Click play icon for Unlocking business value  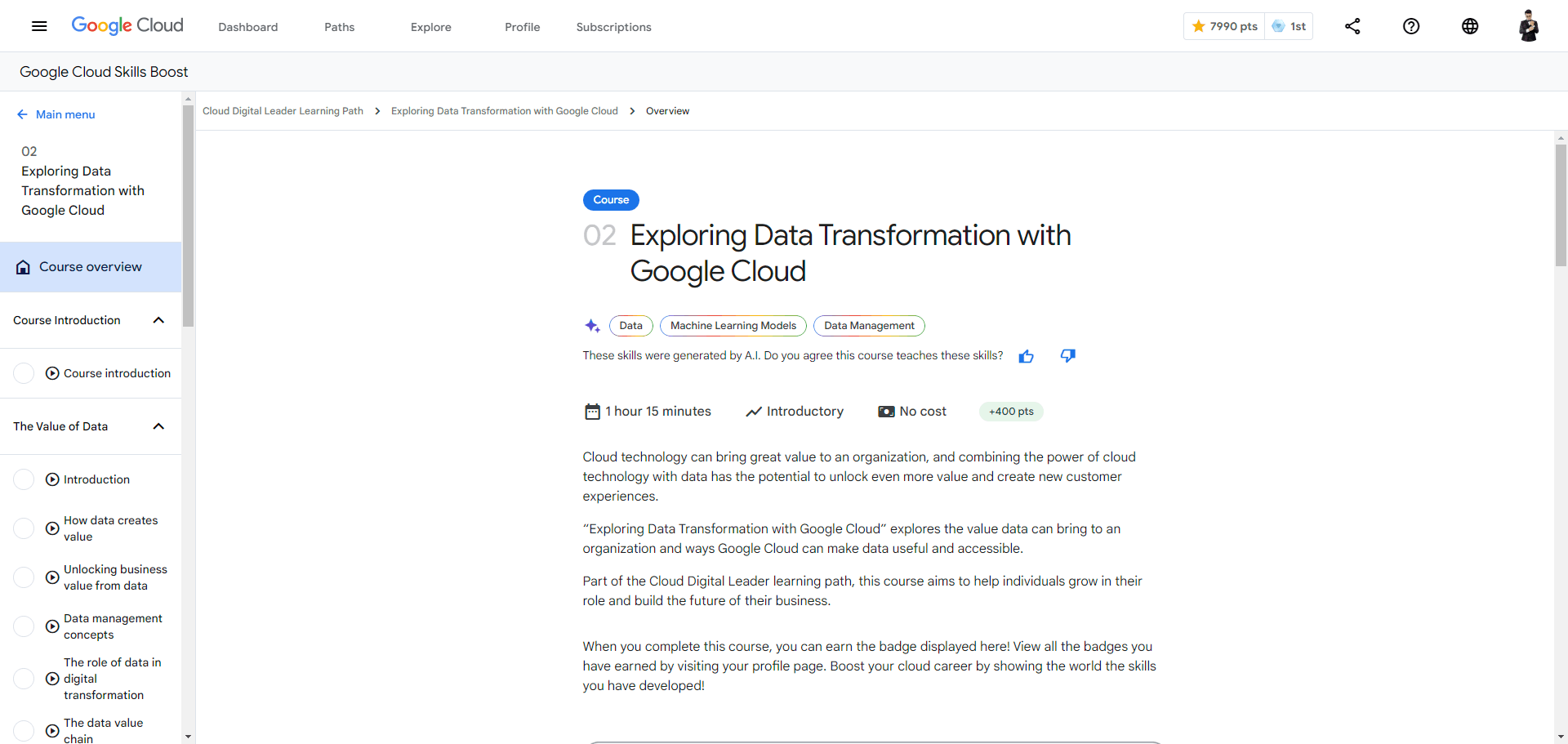[52, 577]
